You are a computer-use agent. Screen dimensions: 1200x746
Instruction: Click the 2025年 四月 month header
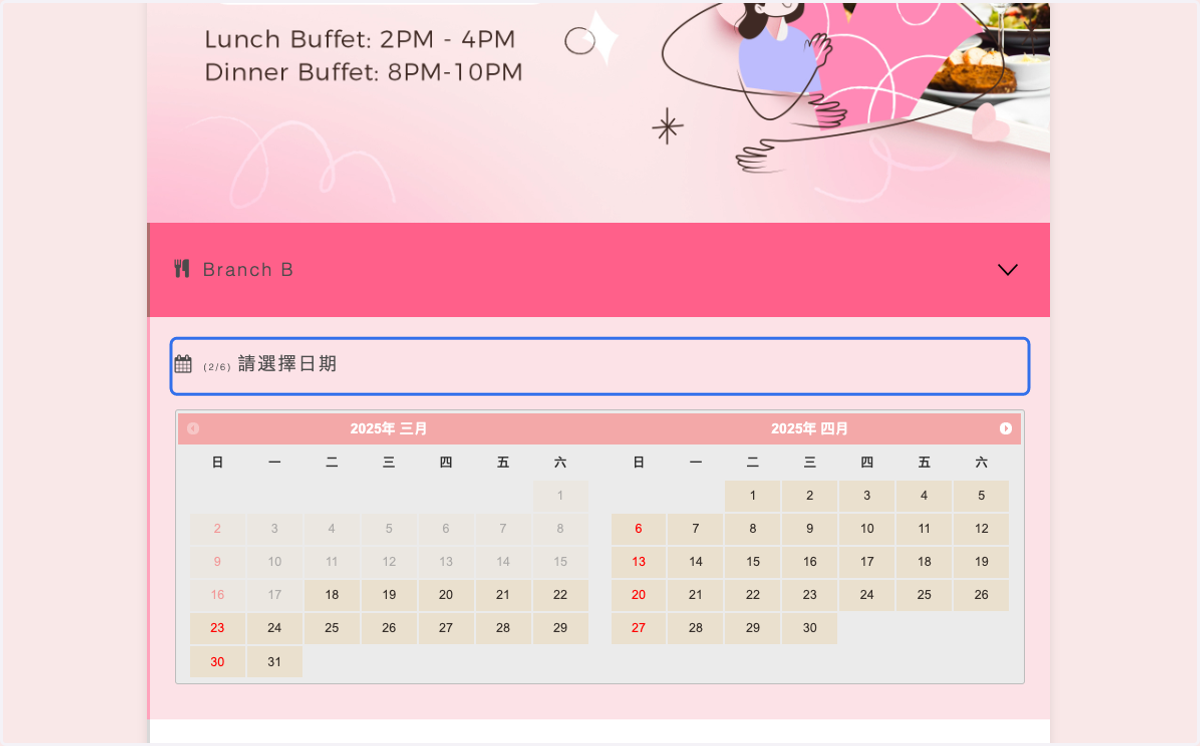coord(810,429)
